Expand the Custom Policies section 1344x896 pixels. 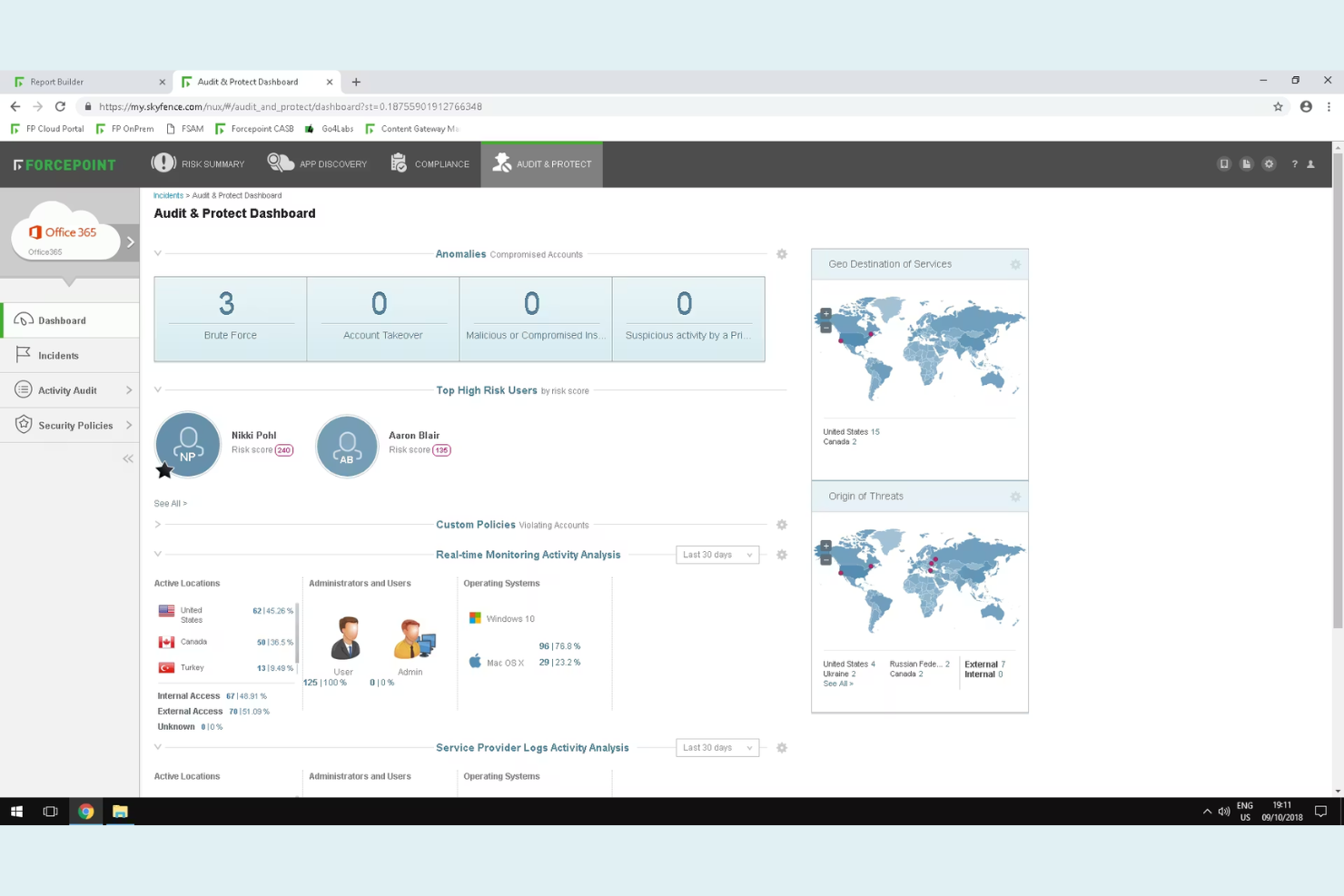point(157,524)
